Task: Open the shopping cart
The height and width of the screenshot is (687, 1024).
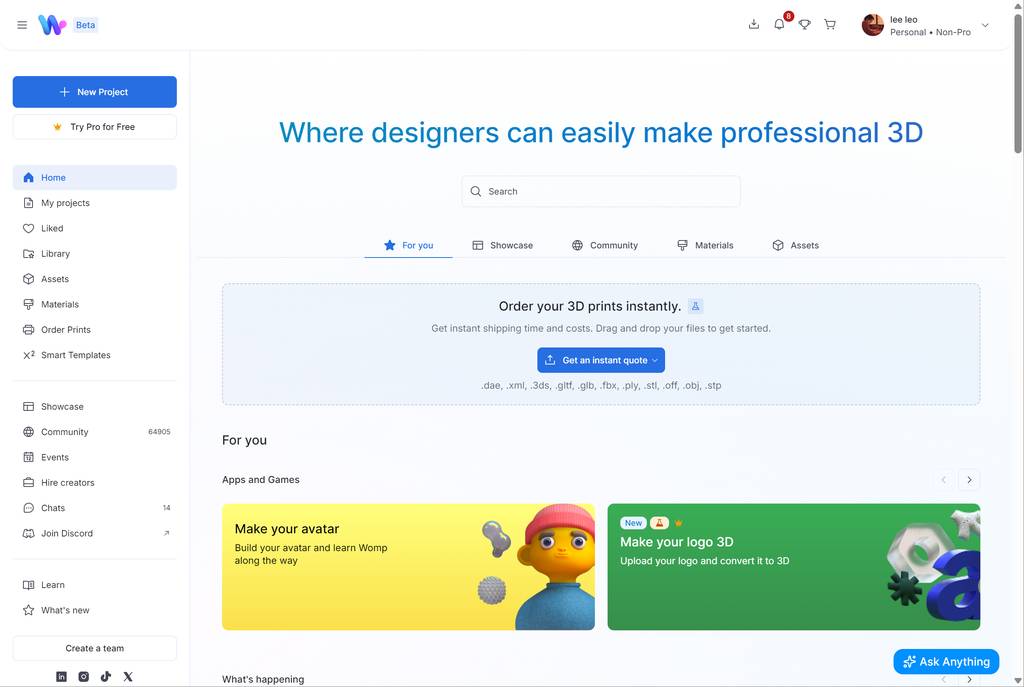Action: (x=830, y=25)
